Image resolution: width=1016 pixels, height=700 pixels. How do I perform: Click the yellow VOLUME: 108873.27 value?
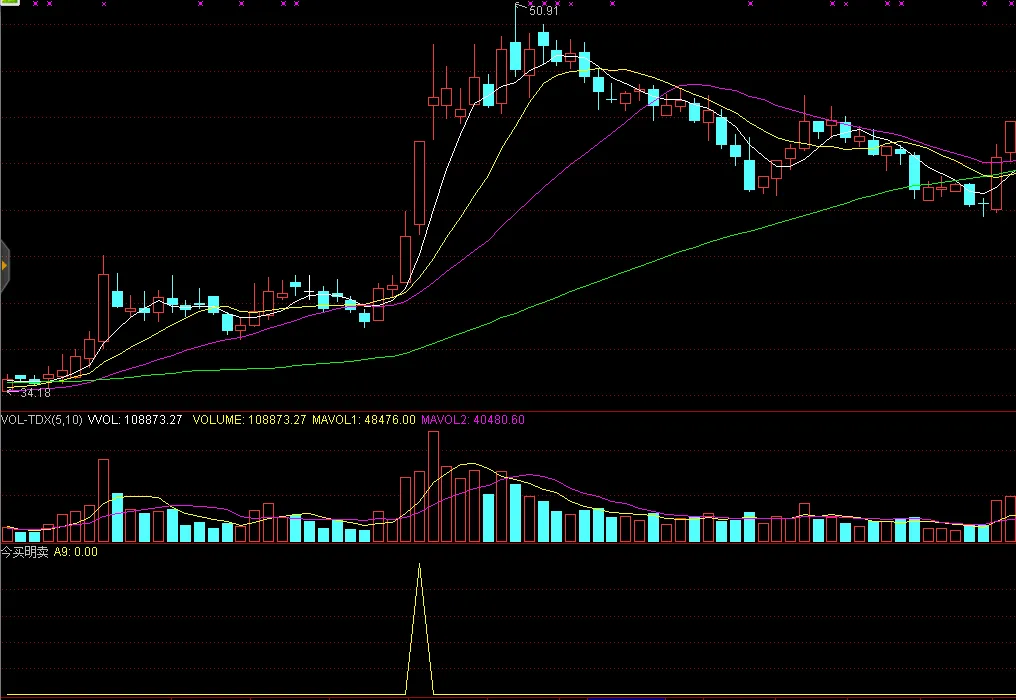click(249, 420)
